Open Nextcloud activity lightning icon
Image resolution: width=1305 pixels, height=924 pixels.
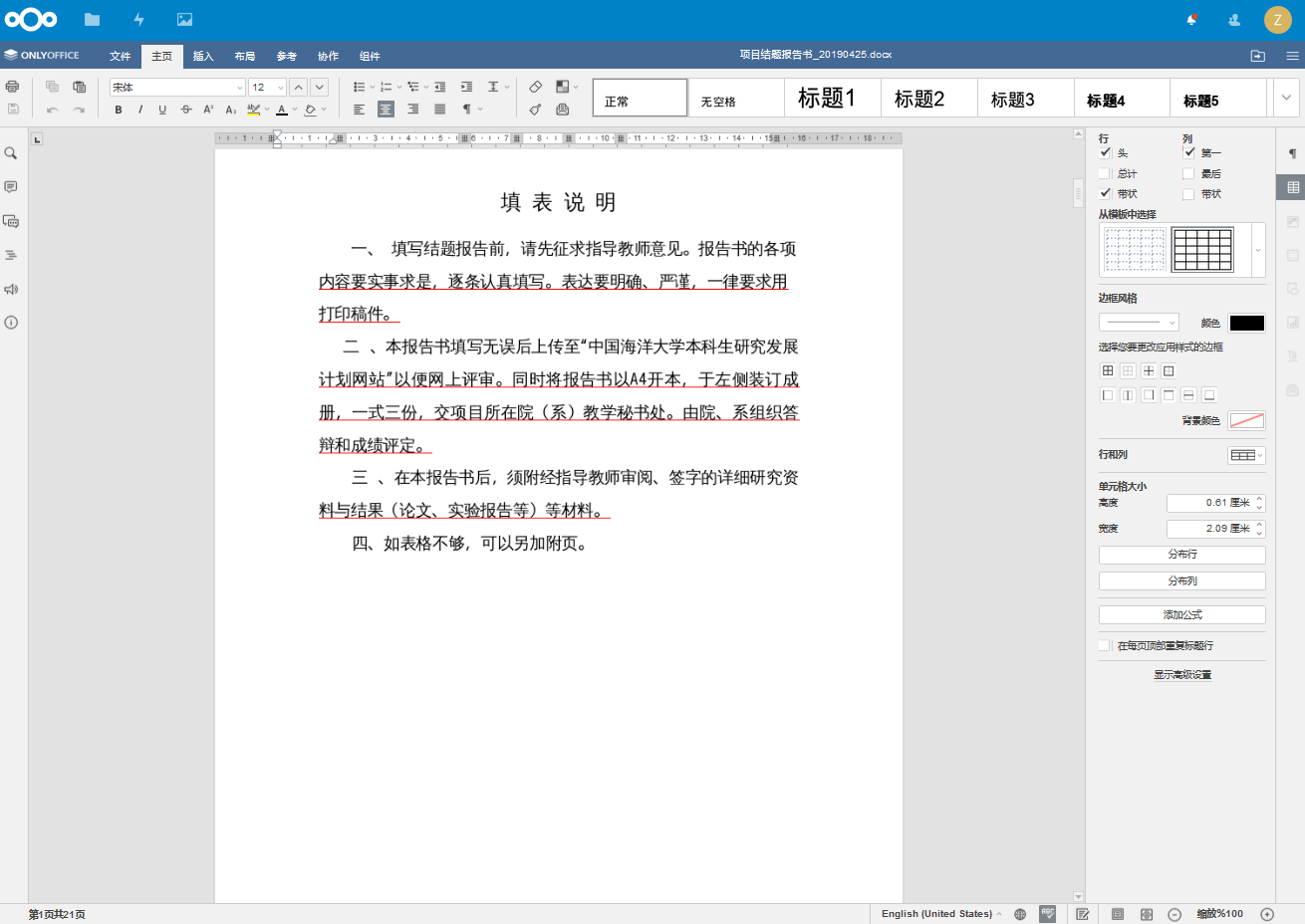pos(138,19)
